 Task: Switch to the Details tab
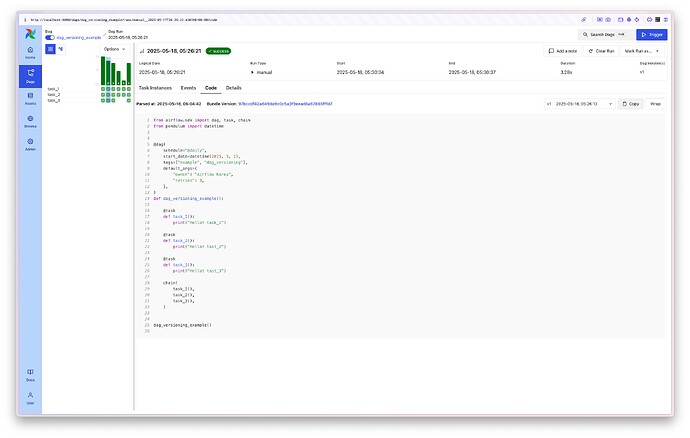233,88
